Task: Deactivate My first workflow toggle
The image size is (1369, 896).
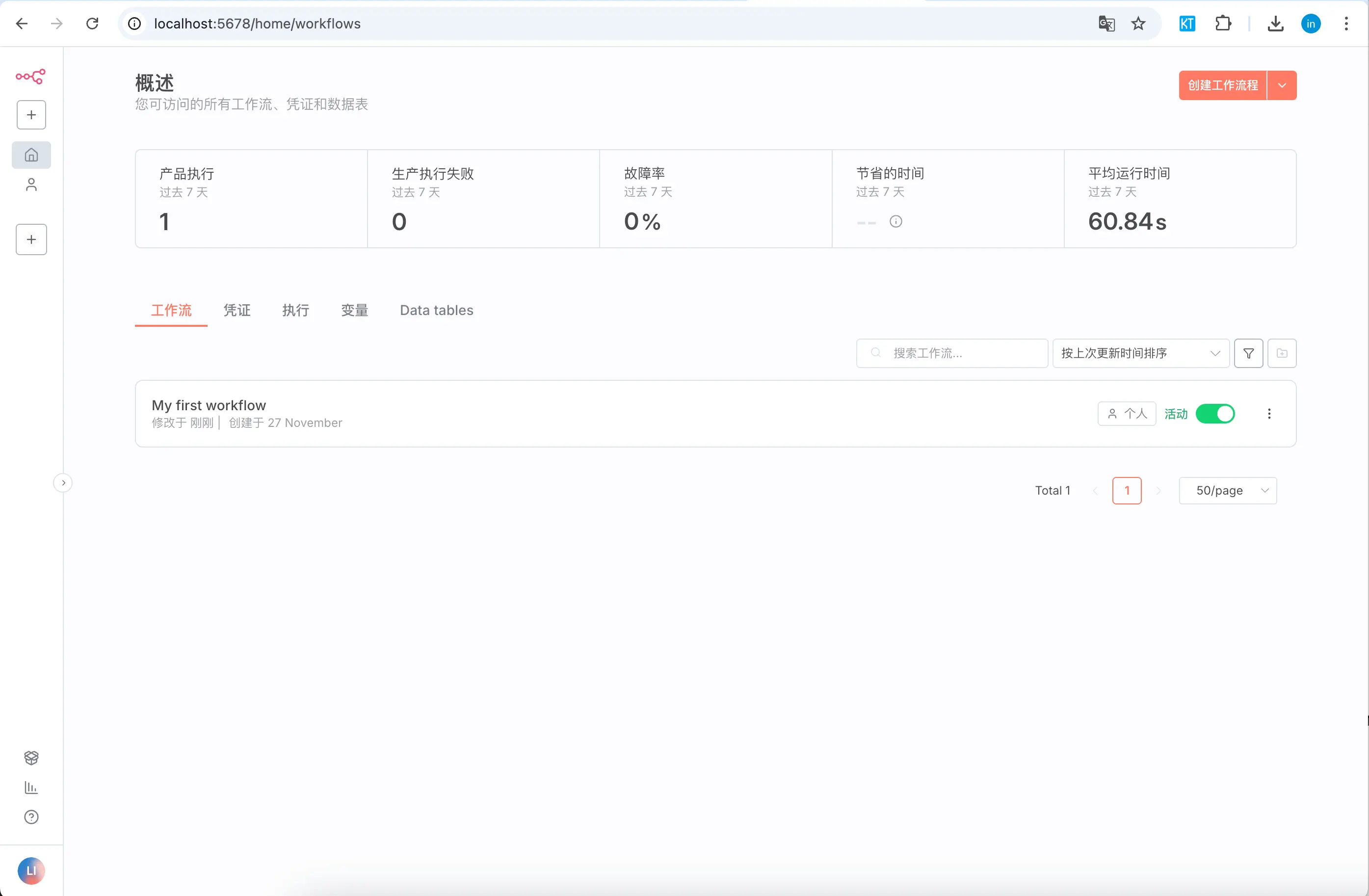Action: click(1215, 414)
